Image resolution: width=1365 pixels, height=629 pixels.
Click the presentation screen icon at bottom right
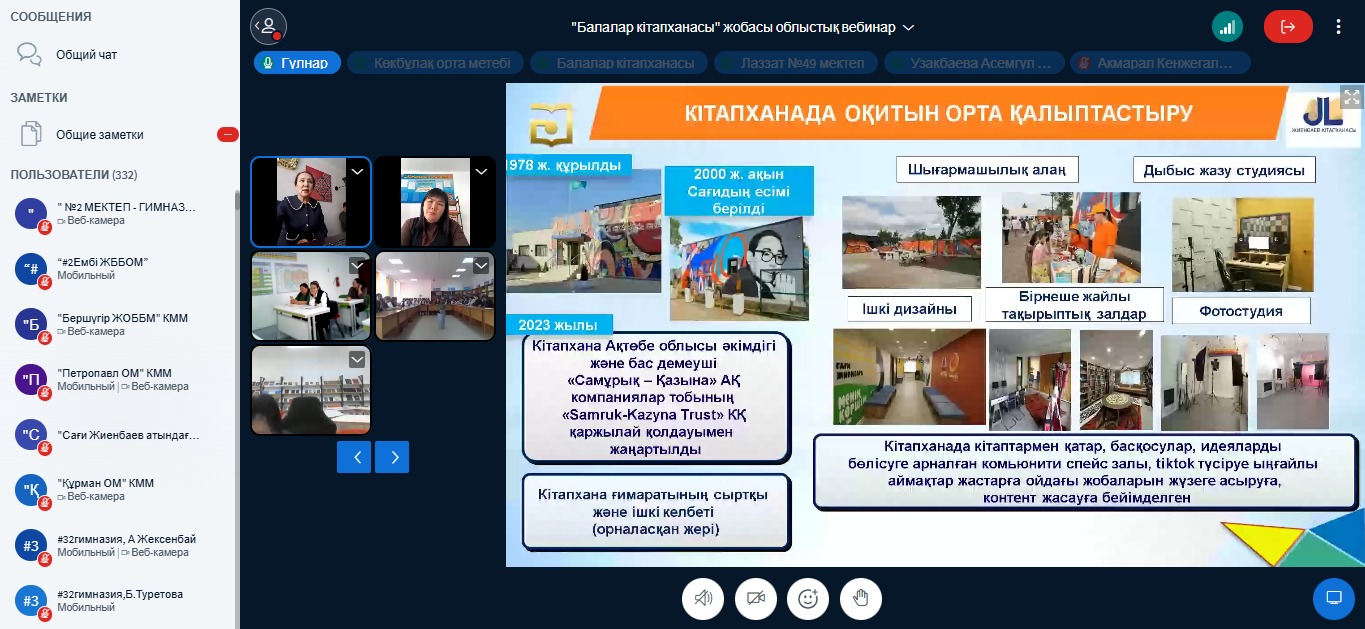1333,598
